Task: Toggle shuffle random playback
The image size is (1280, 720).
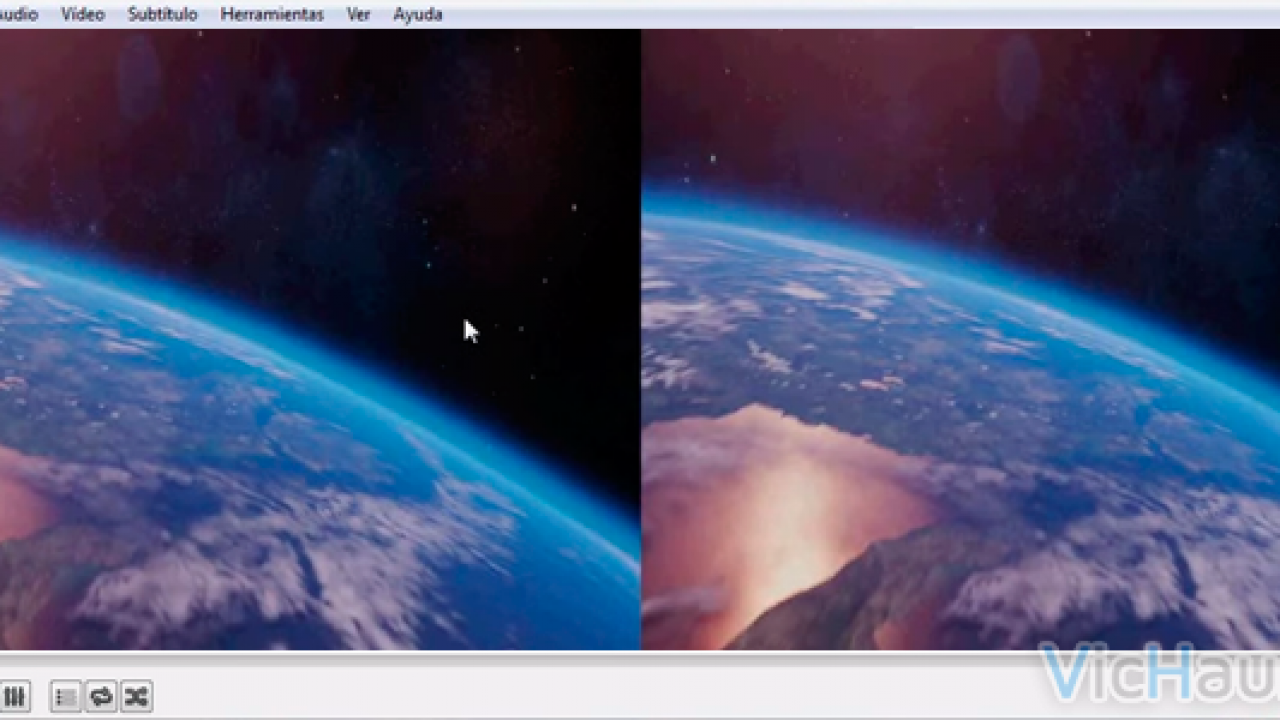Action: pyautogui.click(x=136, y=696)
